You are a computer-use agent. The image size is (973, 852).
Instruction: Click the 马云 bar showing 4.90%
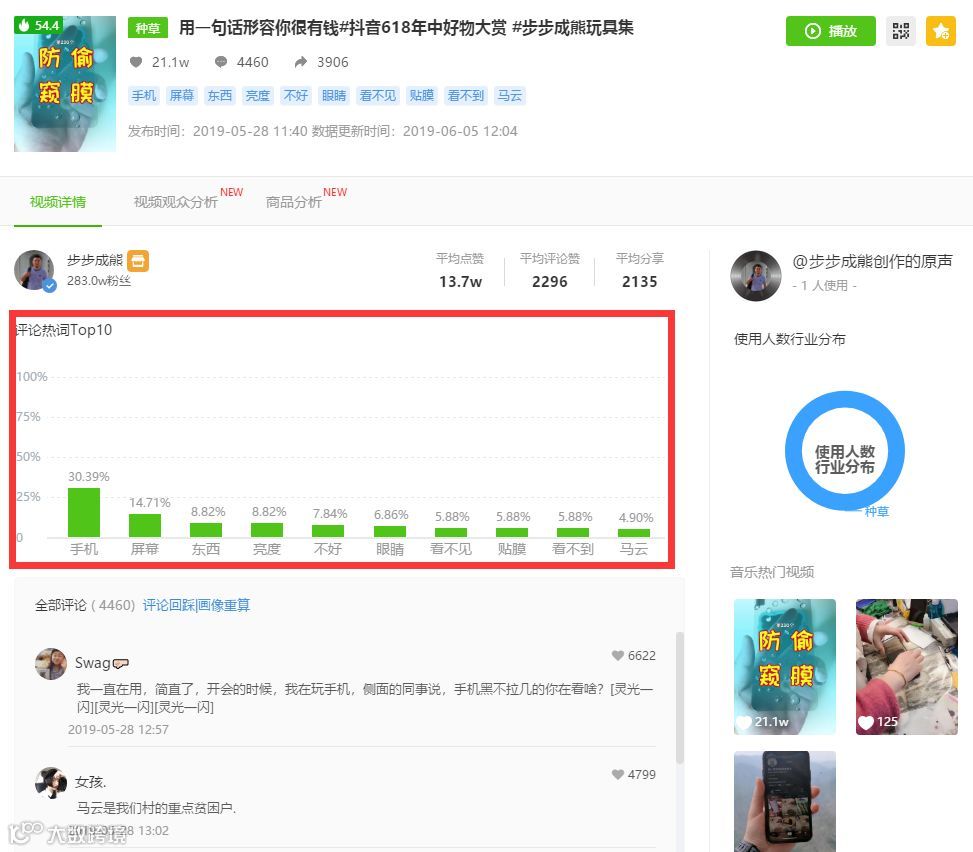pyautogui.click(x=634, y=533)
